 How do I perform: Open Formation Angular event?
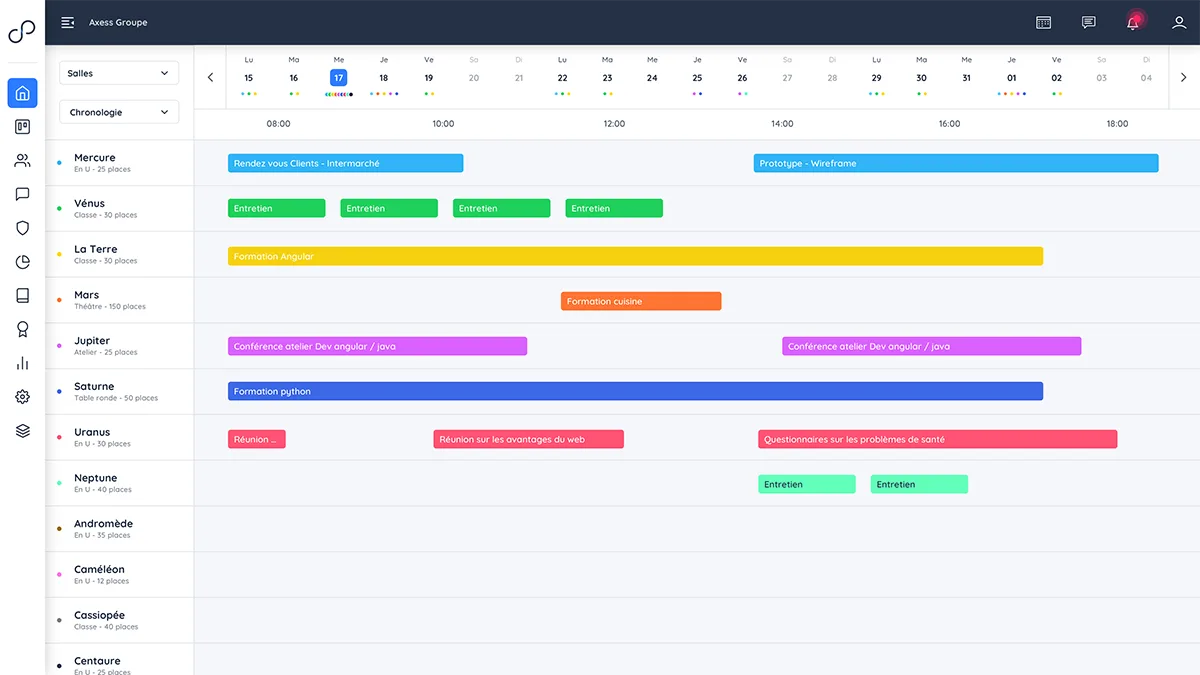[x=635, y=256]
